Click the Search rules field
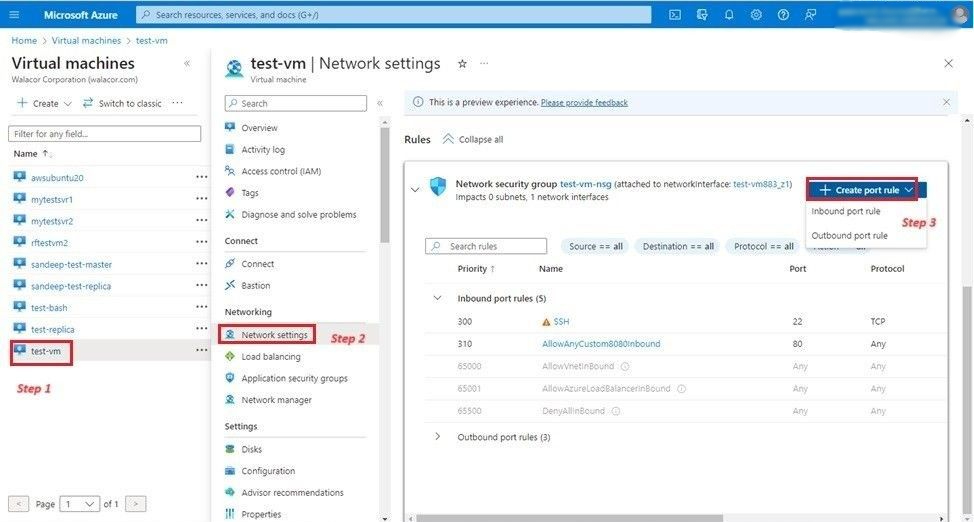Viewport: 974px width, 522px height. click(486, 246)
